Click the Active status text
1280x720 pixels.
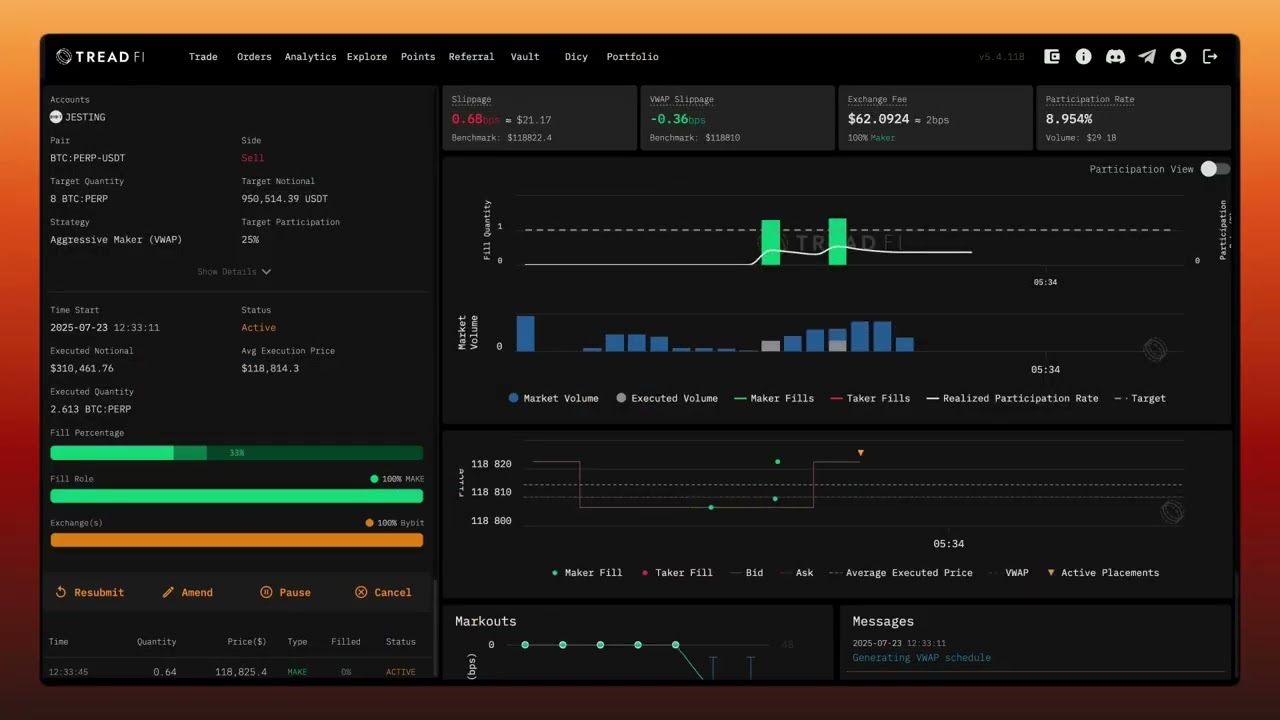pos(258,328)
